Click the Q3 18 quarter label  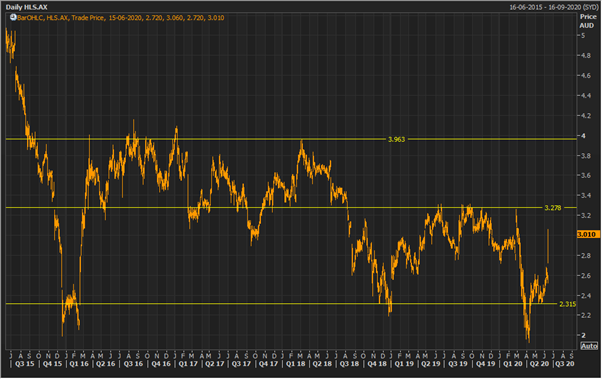tap(349, 364)
